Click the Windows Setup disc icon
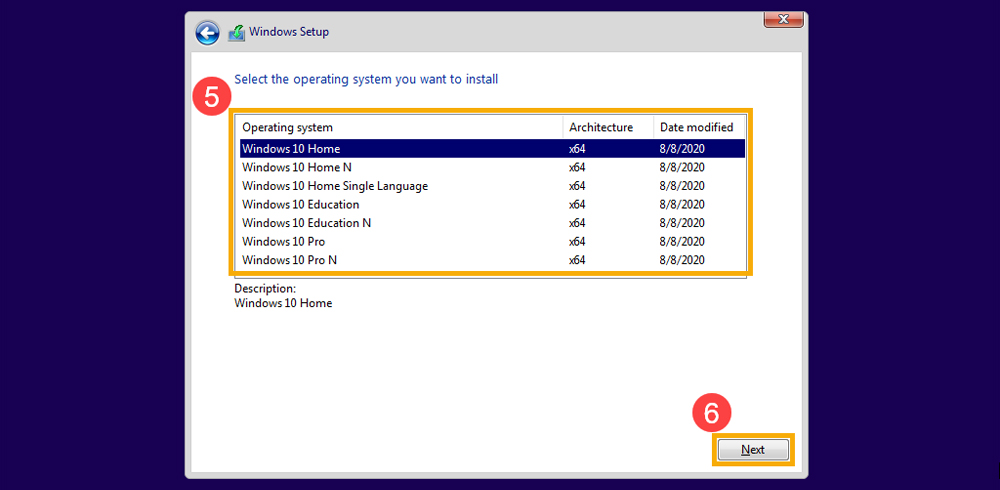The width and height of the screenshot is (1000, 490). coord(237,32)
